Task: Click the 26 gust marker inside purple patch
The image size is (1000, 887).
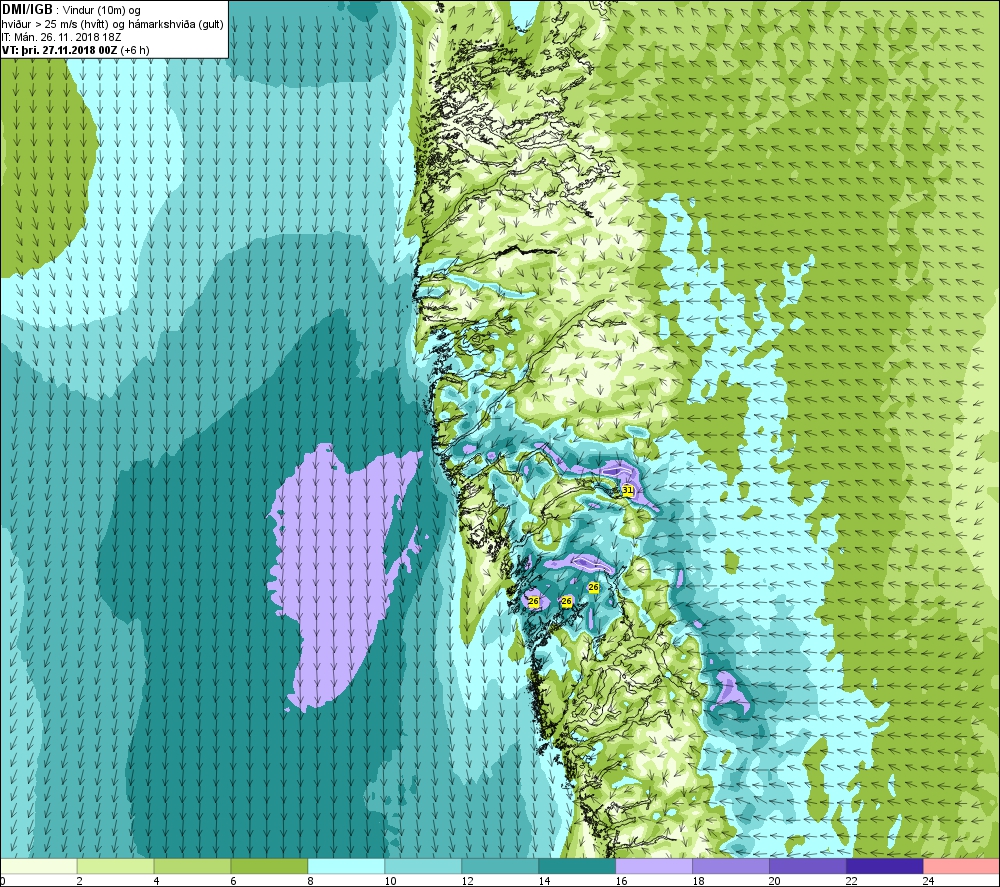Action: pos(534,601)
